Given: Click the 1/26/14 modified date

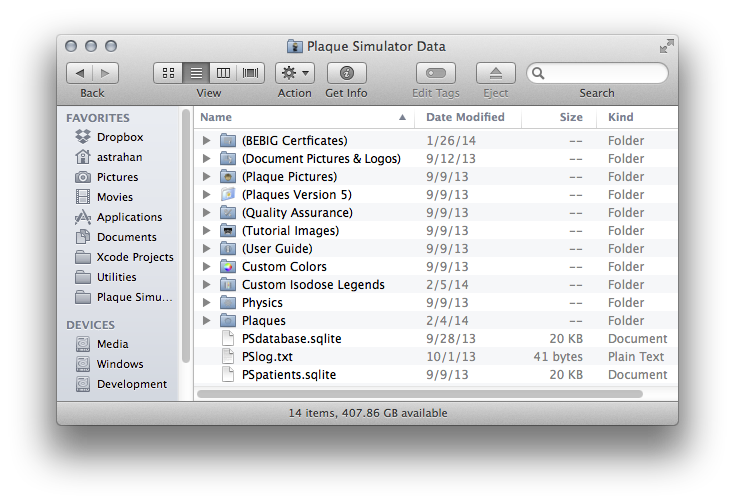Looking at the screenshot, I should coord(451,141).
